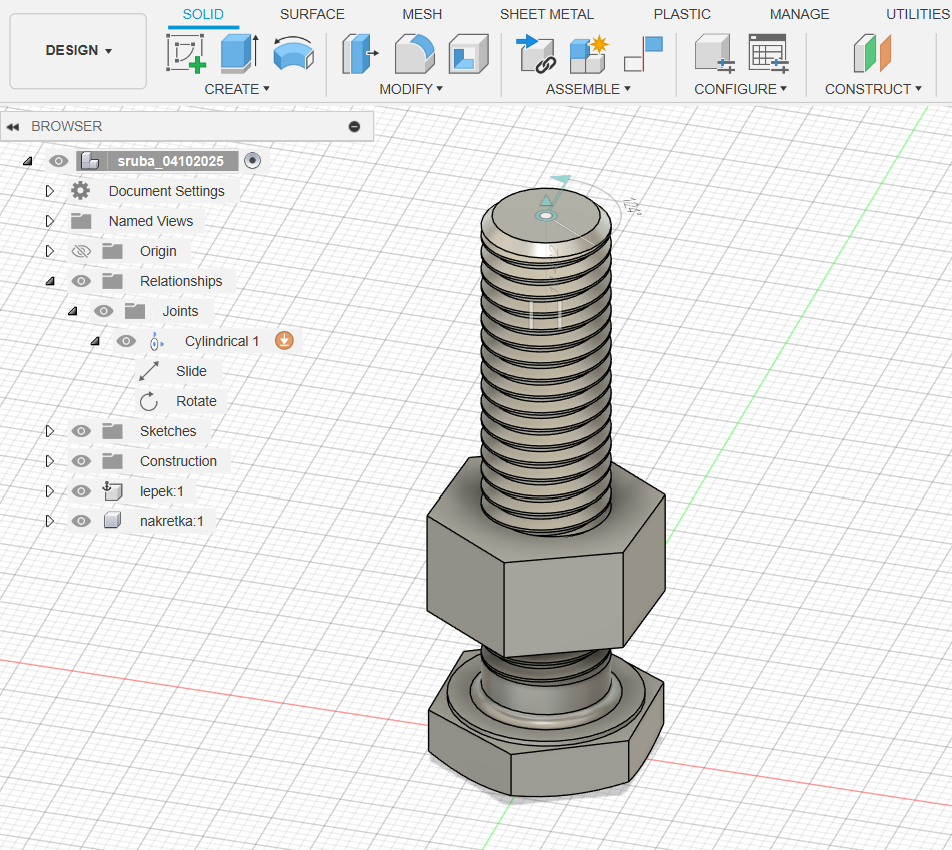Image resolution: width=952 pixels, height=850 pixels.
Task: Choose the Fillet tool
Action: click(413, 53)
